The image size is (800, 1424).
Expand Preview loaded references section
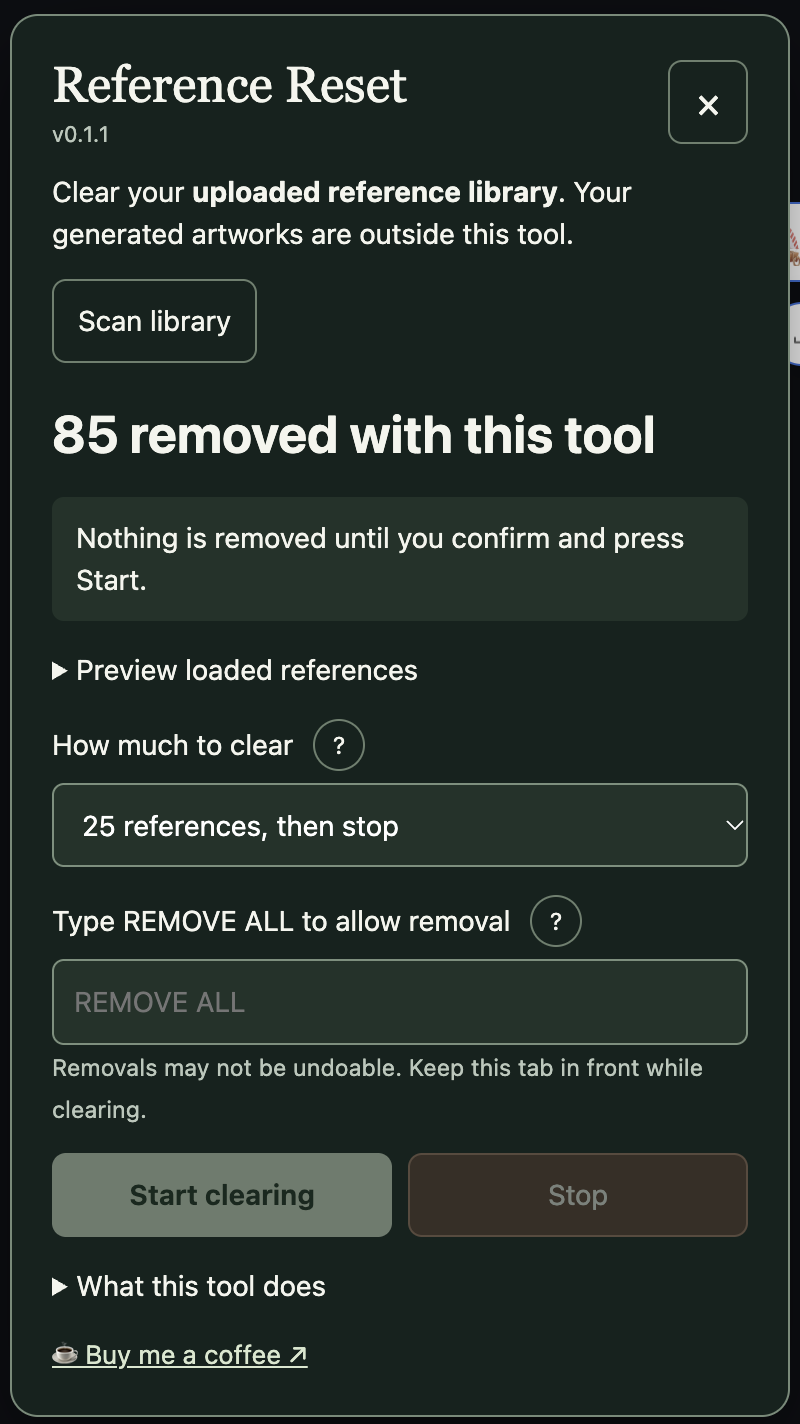point(235,670)
